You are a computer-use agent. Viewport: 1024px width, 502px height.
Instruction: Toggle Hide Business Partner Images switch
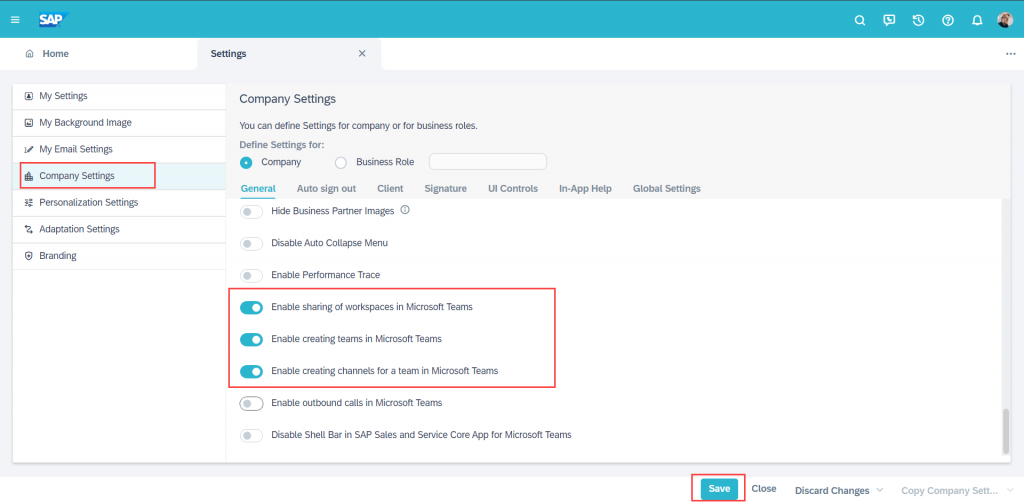click(251, 212)
